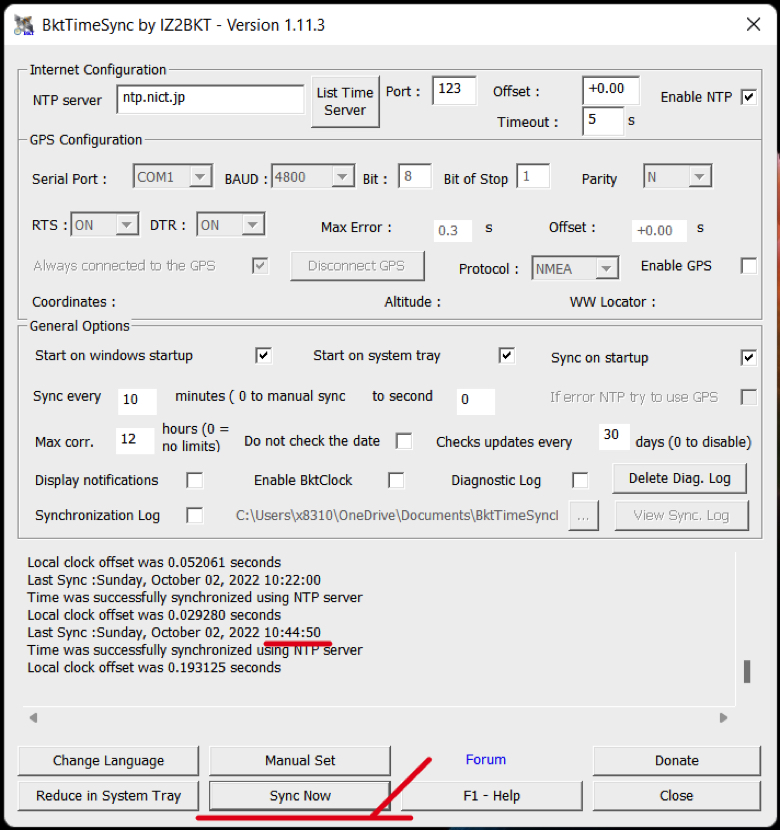Open the BAUD 4800 dropdown
This screenshot has width=780, height=830.
point(313,177)
